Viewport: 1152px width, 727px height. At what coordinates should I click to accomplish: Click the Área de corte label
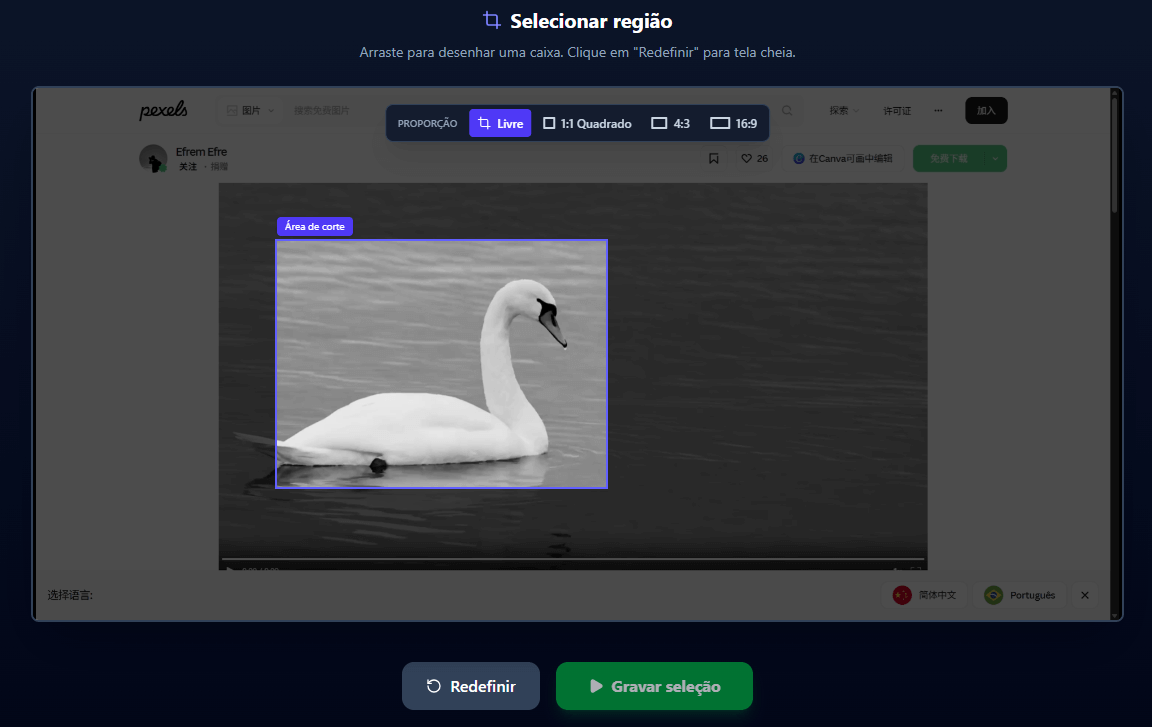[314, 226]
